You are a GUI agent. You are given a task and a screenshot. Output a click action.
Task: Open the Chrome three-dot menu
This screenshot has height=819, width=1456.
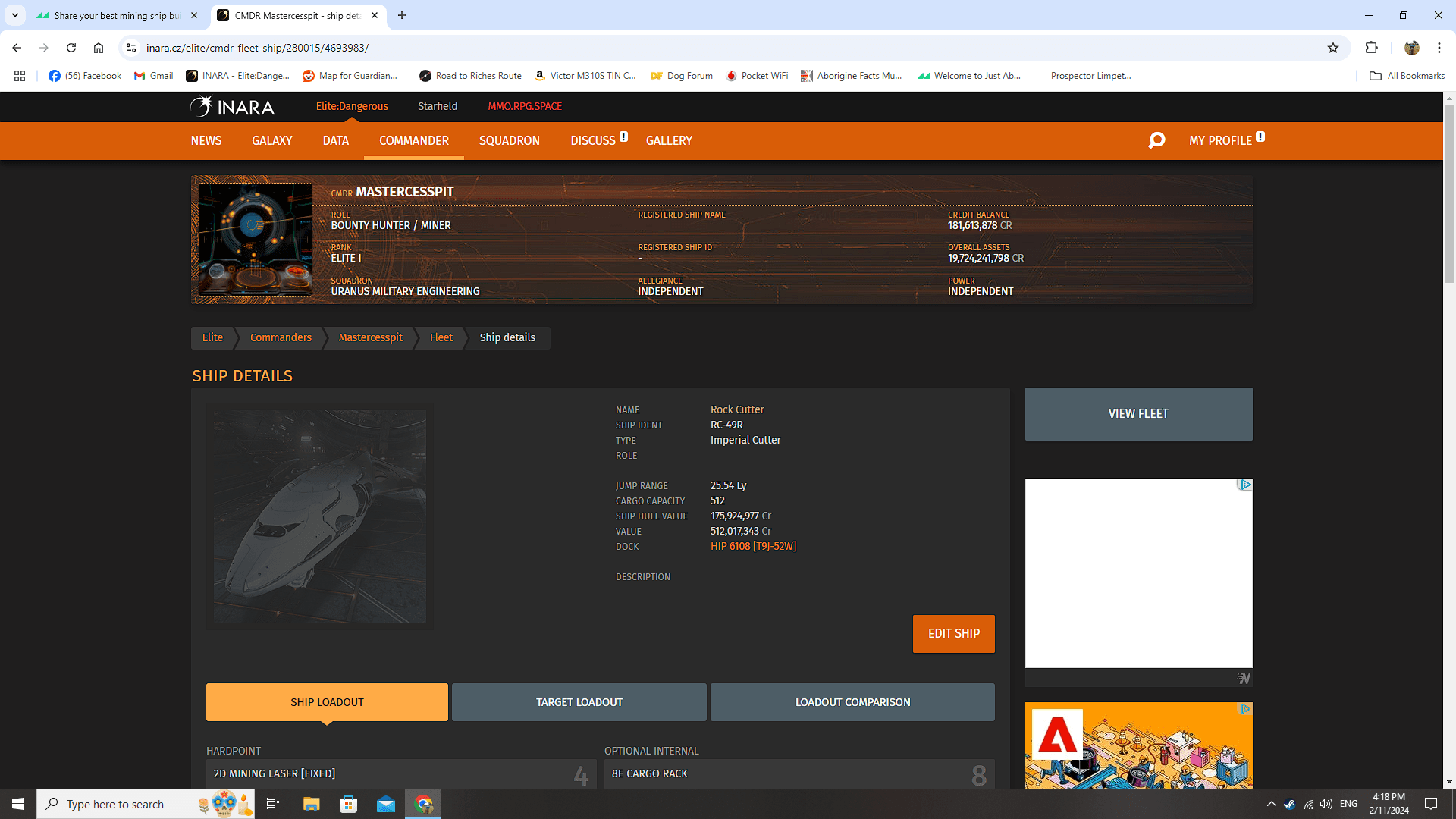(1439, 48)
